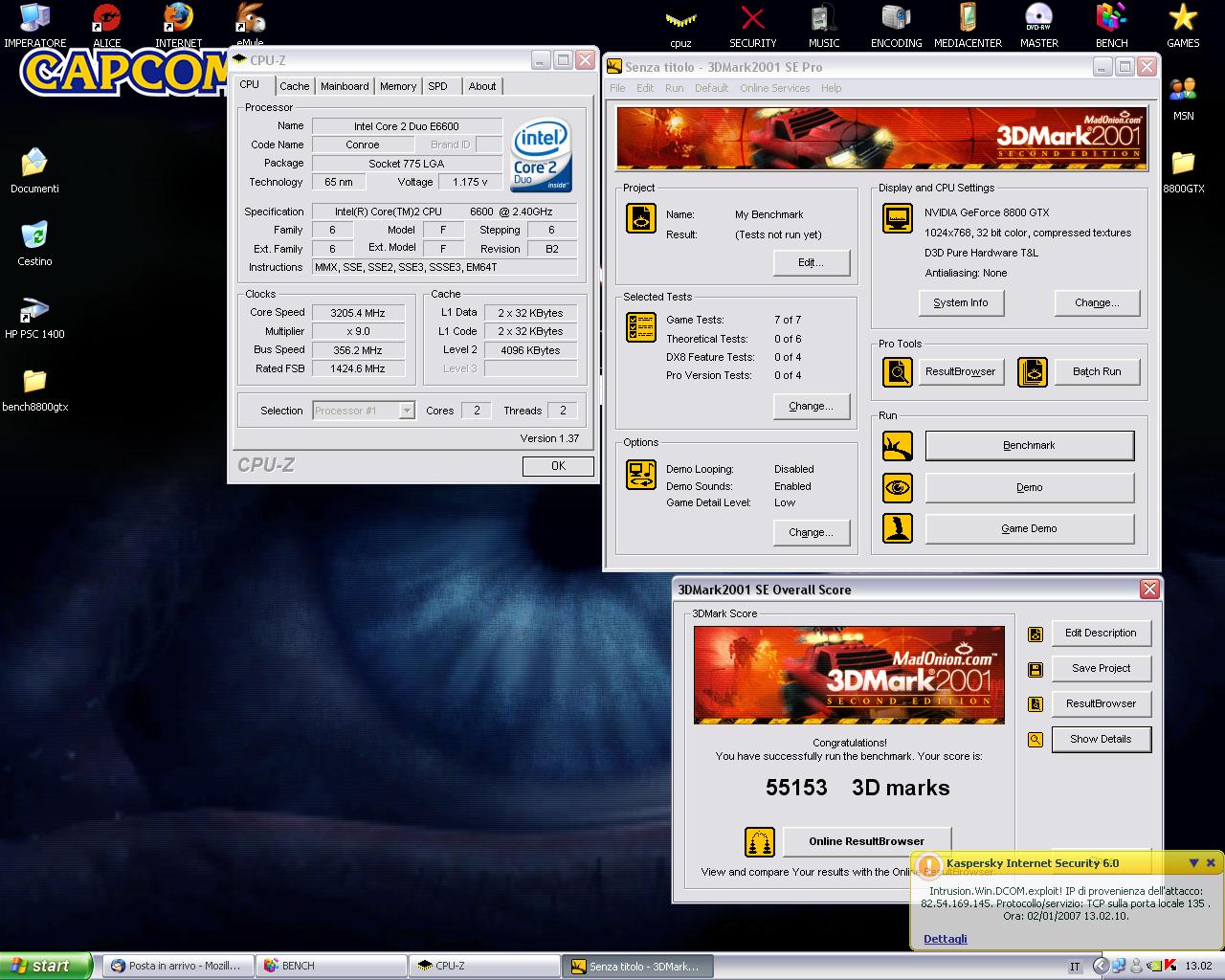Click the Benchmark run button
The width and height of the screenshot is (1225, 980).
click(1030, 445)
